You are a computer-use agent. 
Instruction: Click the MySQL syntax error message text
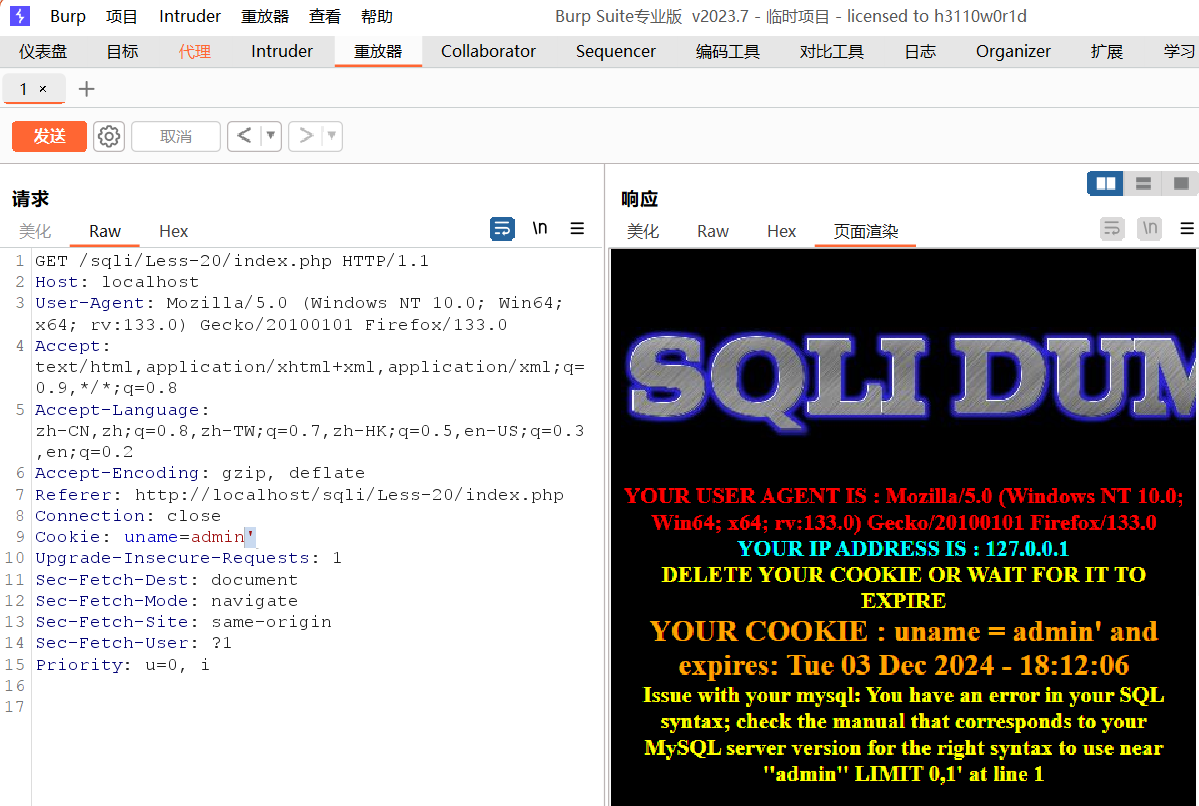(903, 734)
